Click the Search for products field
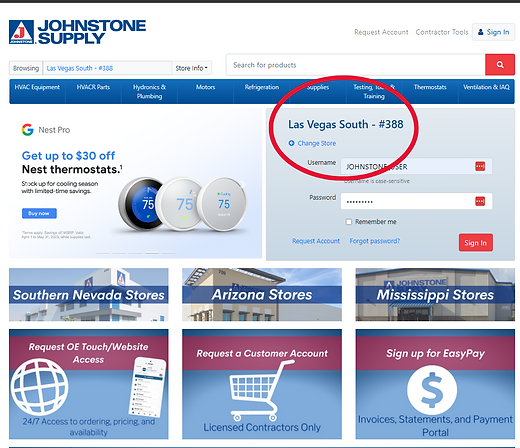The image size is (520, 448). pos(356,65)
